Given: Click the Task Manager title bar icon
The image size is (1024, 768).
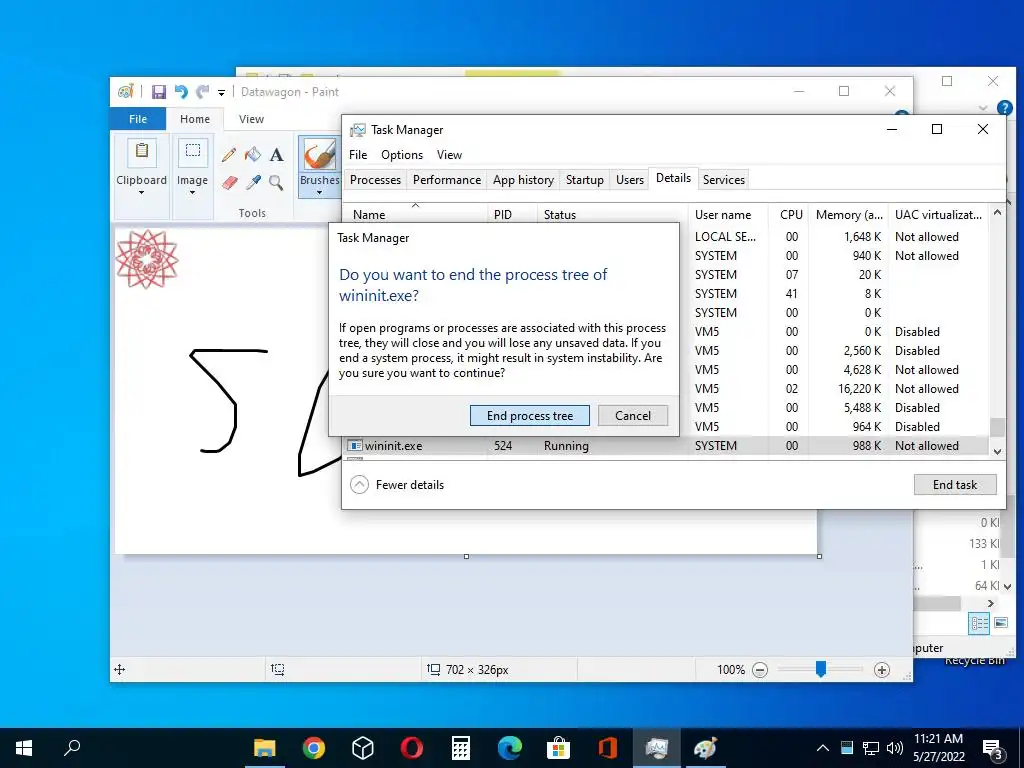Looking at the screenshot, I should [357, 130].
